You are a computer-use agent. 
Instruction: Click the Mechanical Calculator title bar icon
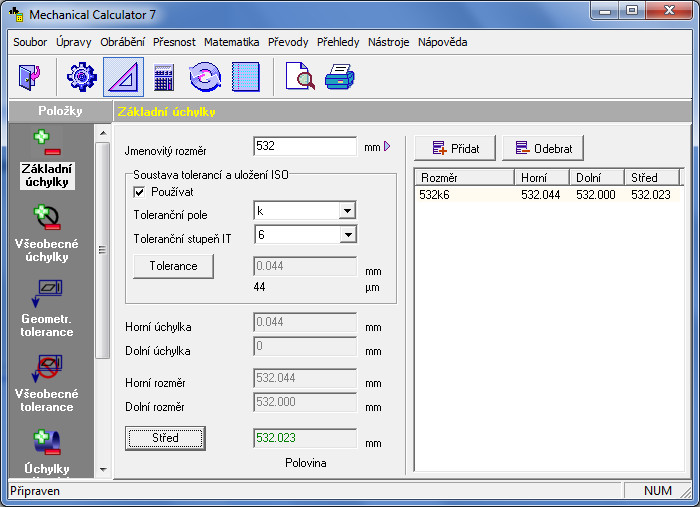[17, 15]
